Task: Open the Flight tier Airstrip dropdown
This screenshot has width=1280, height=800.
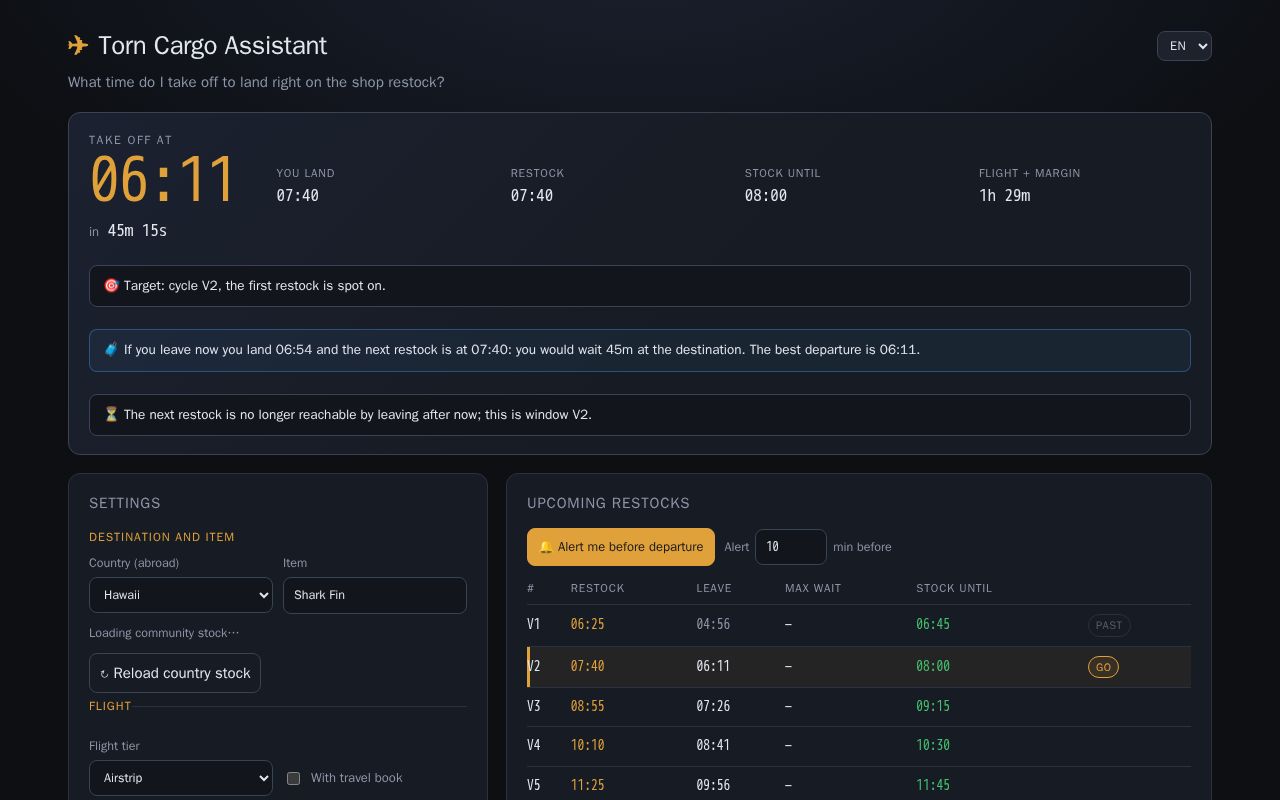Action: (x=181, y=778)
